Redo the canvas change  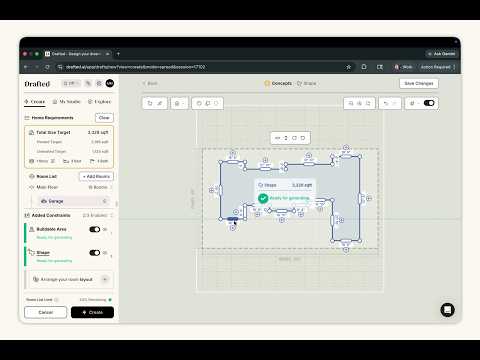(x=395, y=103)
